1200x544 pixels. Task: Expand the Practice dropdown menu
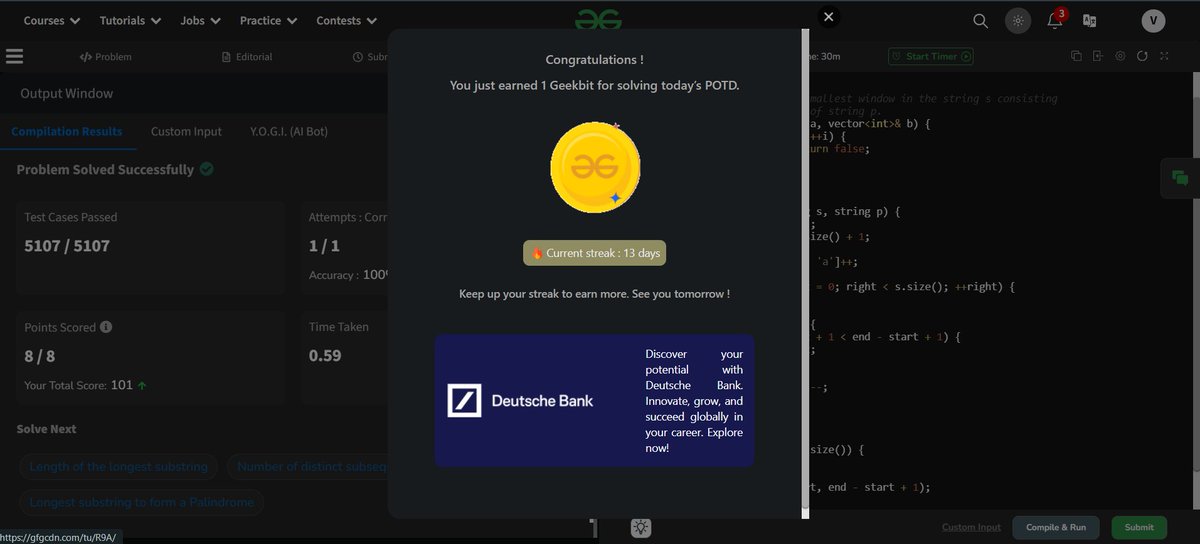268,20
